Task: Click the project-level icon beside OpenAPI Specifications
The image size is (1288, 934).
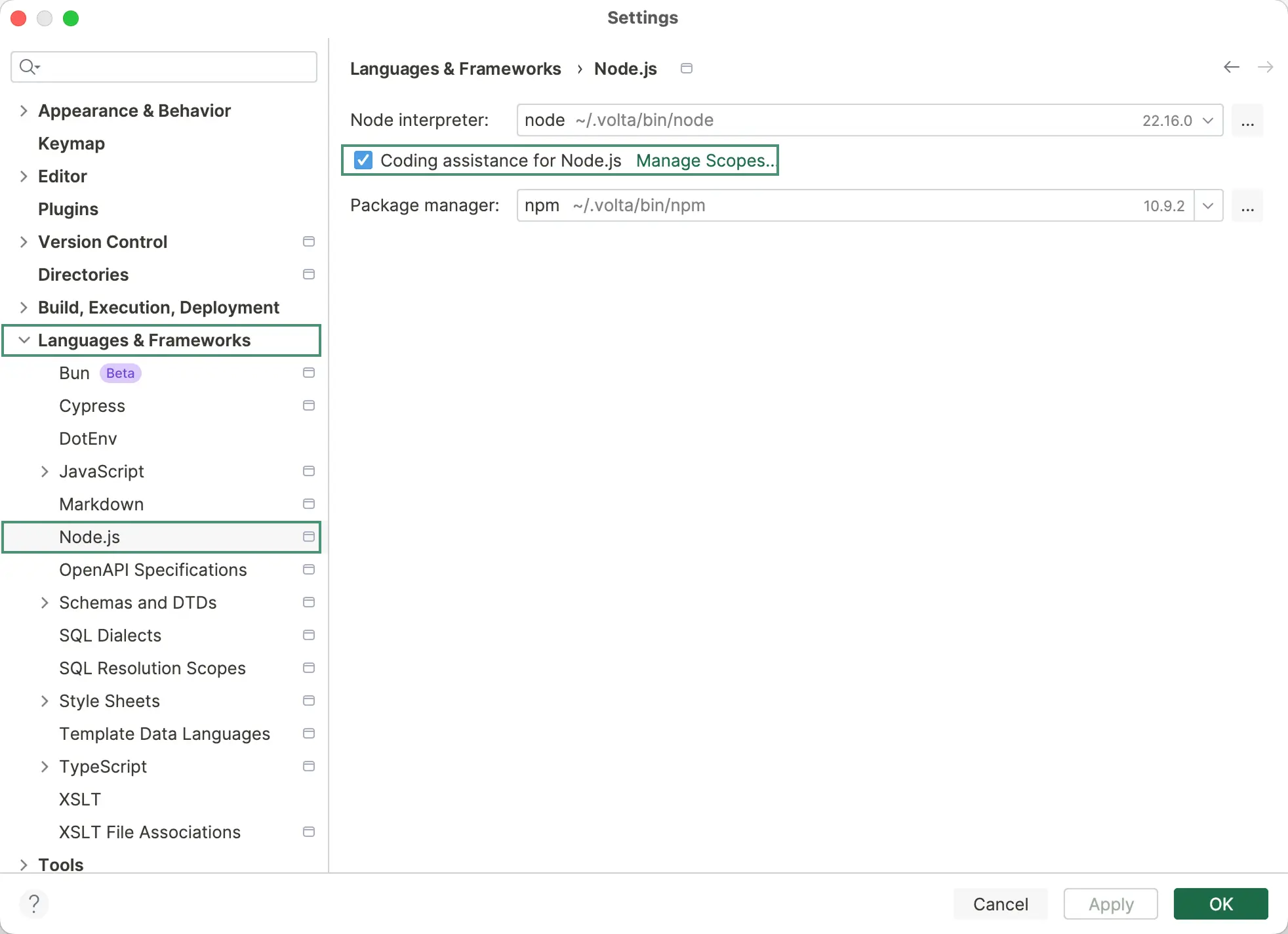Action: pyautogui.click(x=309, y=569)
